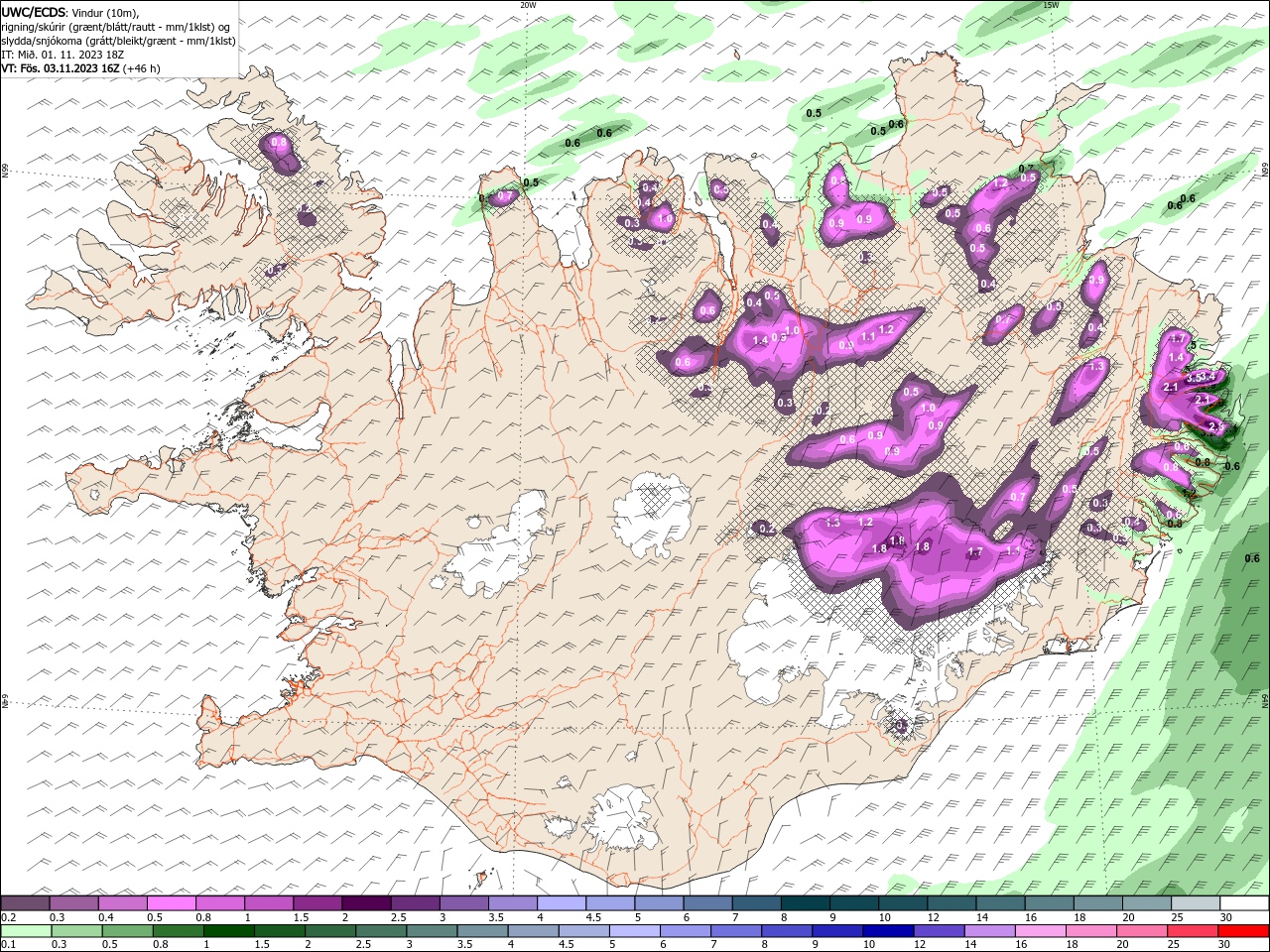Viewport: 1270px width, 952px height.
Task: Select the darkest green 1 swatch in lower legend
Action: click(229, 931)
